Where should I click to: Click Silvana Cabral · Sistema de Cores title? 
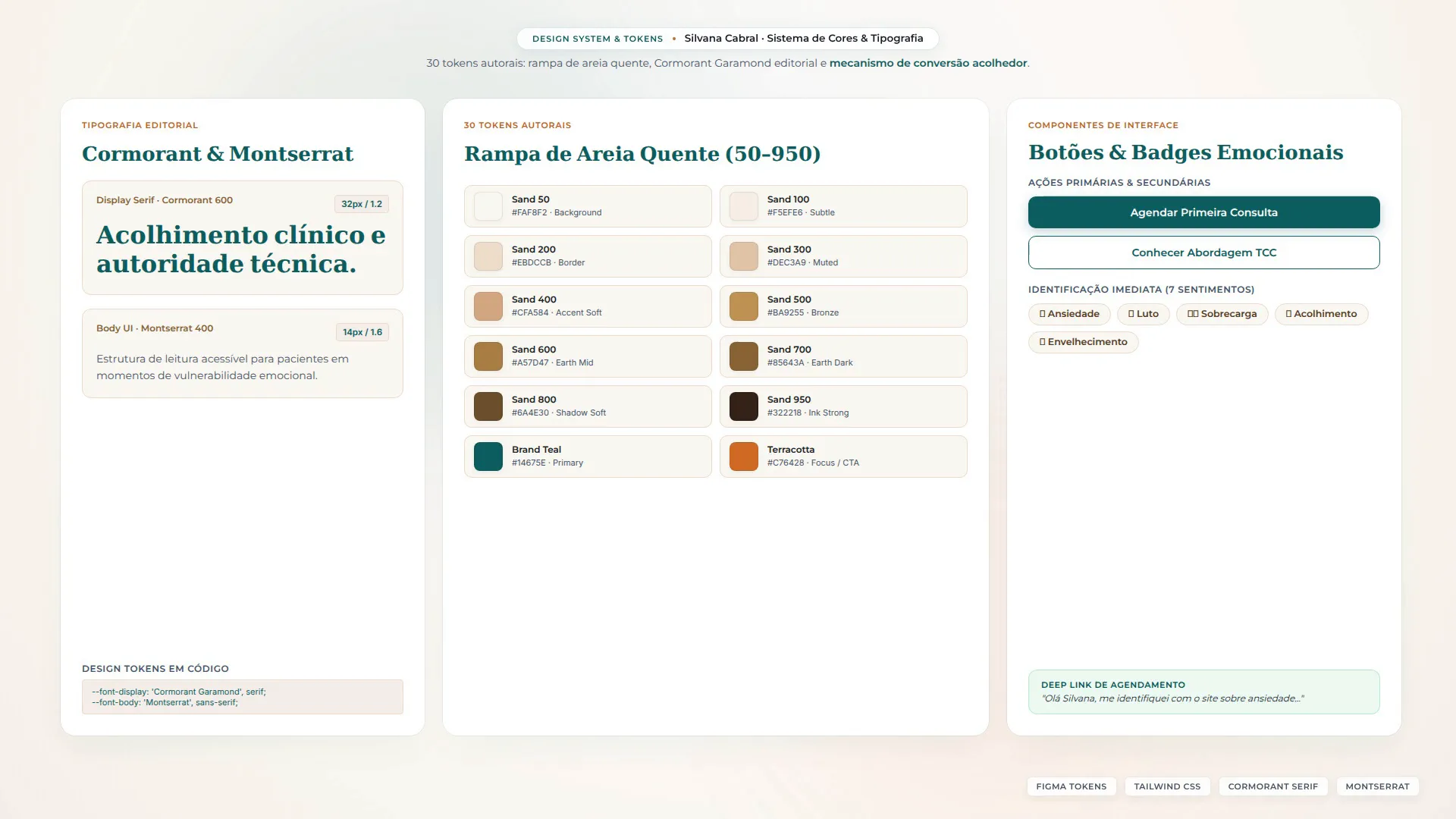click(804, 38)
